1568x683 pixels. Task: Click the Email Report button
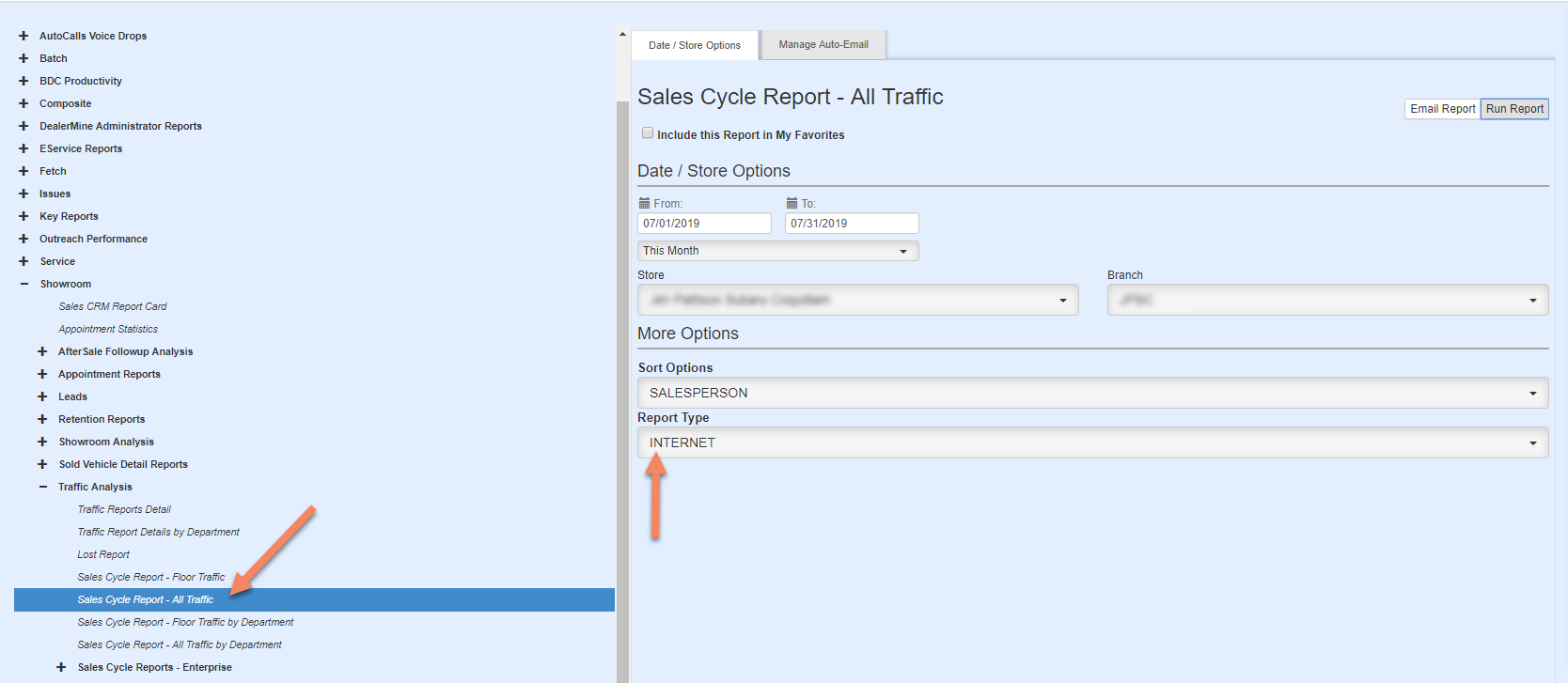1442,109
